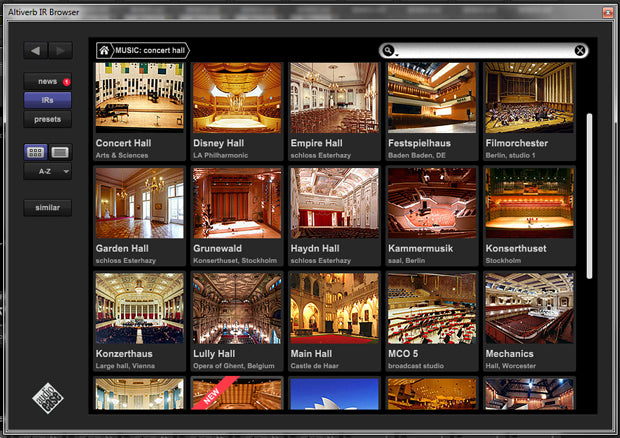Choose the Grunewald Konserthuset image

pyautogui.click(x=237, y=203)
